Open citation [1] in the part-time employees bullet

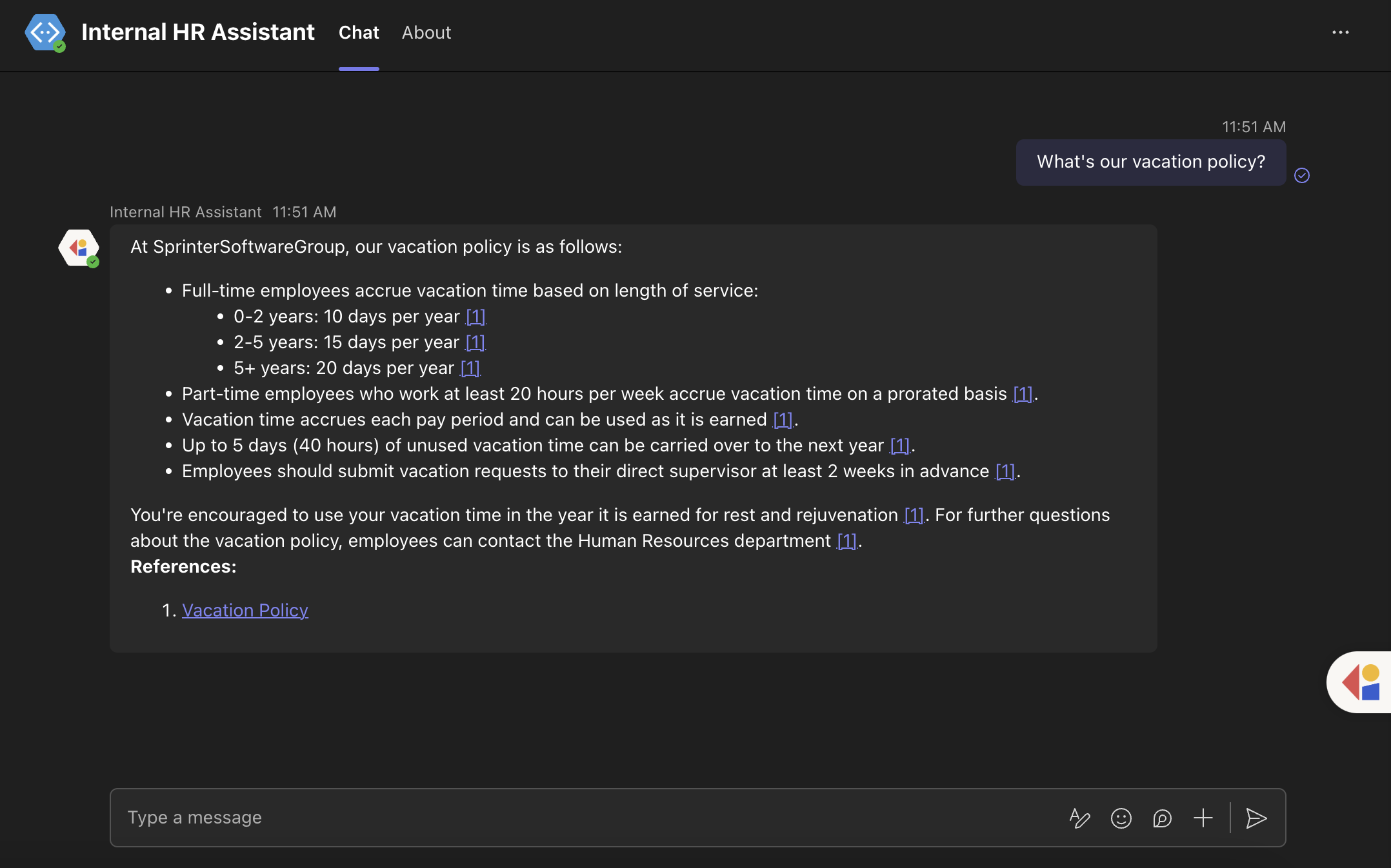1022,393
